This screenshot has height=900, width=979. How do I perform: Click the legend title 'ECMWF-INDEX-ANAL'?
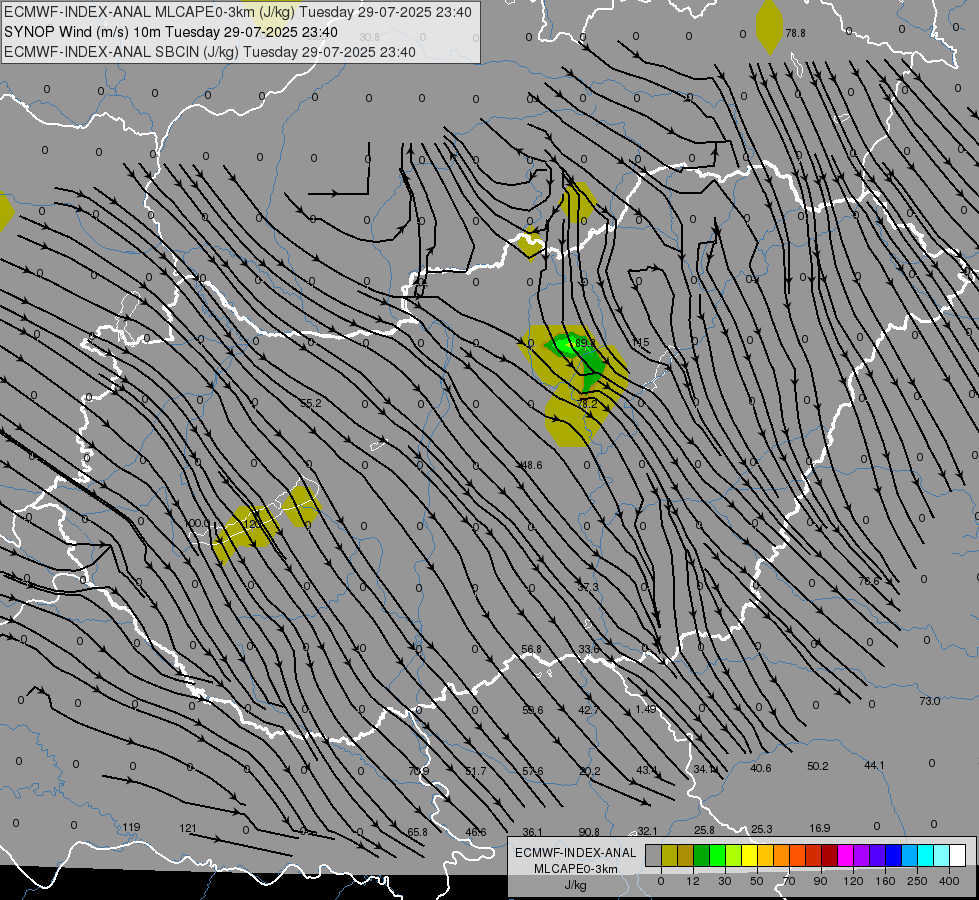[576, 853]
